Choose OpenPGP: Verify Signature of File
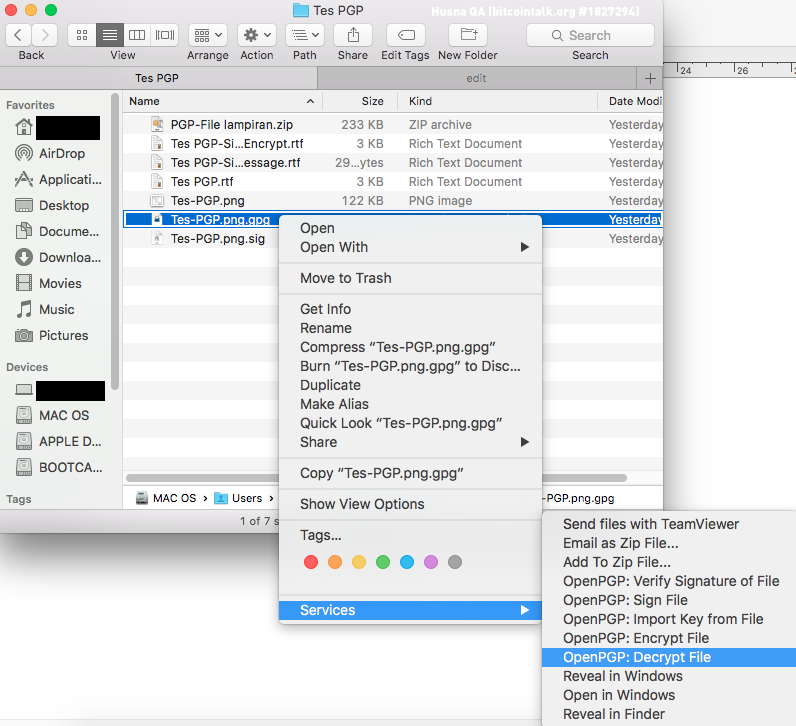Screen dimensions: 796x726 click(x=669, y=581)
